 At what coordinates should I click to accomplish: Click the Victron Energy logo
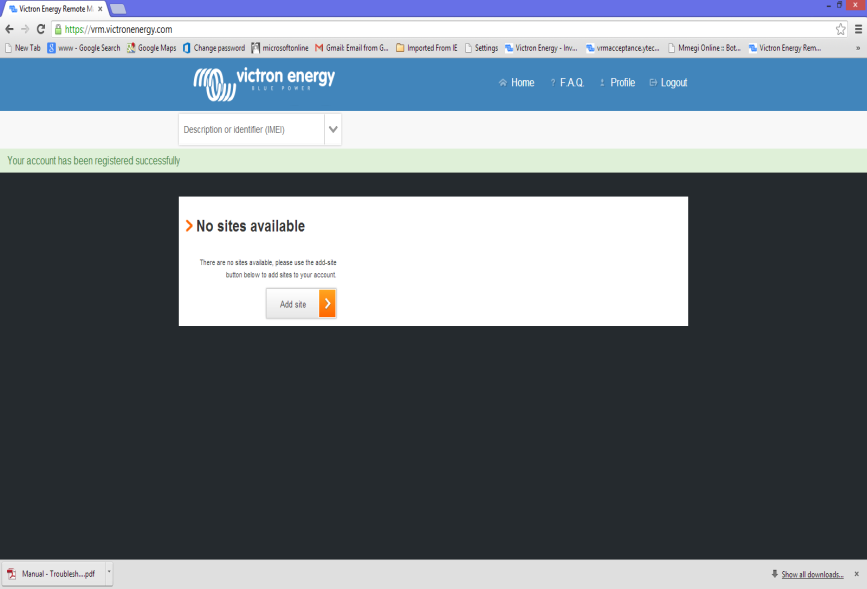pyautogui.click(x=264, y=82)
